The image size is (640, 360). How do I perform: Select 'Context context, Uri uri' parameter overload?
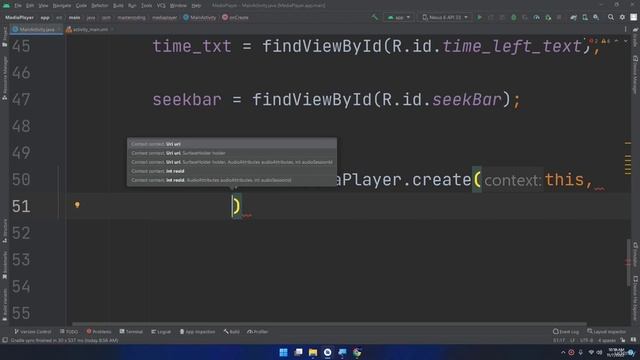click(232, 144)
